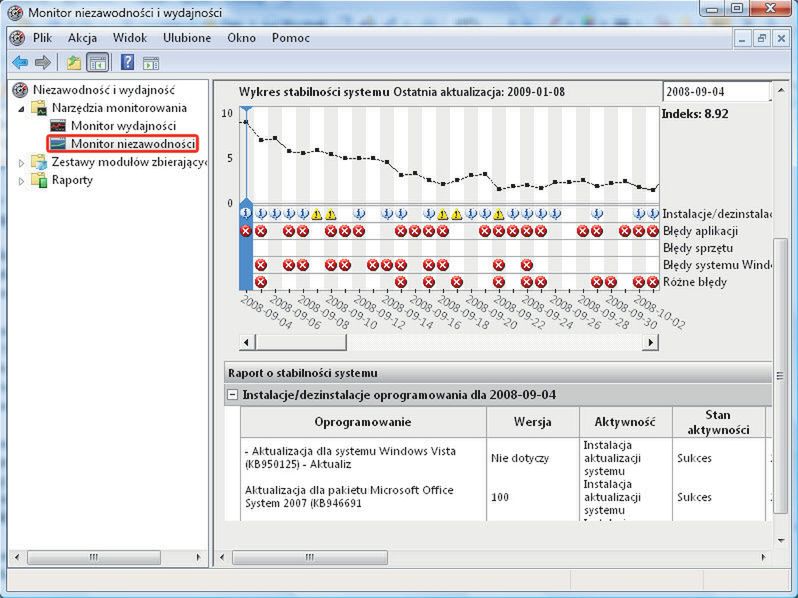Click the Nie dotyczy version cell
The width and height of the screenshot is (798, 598).
pos(520,458)
